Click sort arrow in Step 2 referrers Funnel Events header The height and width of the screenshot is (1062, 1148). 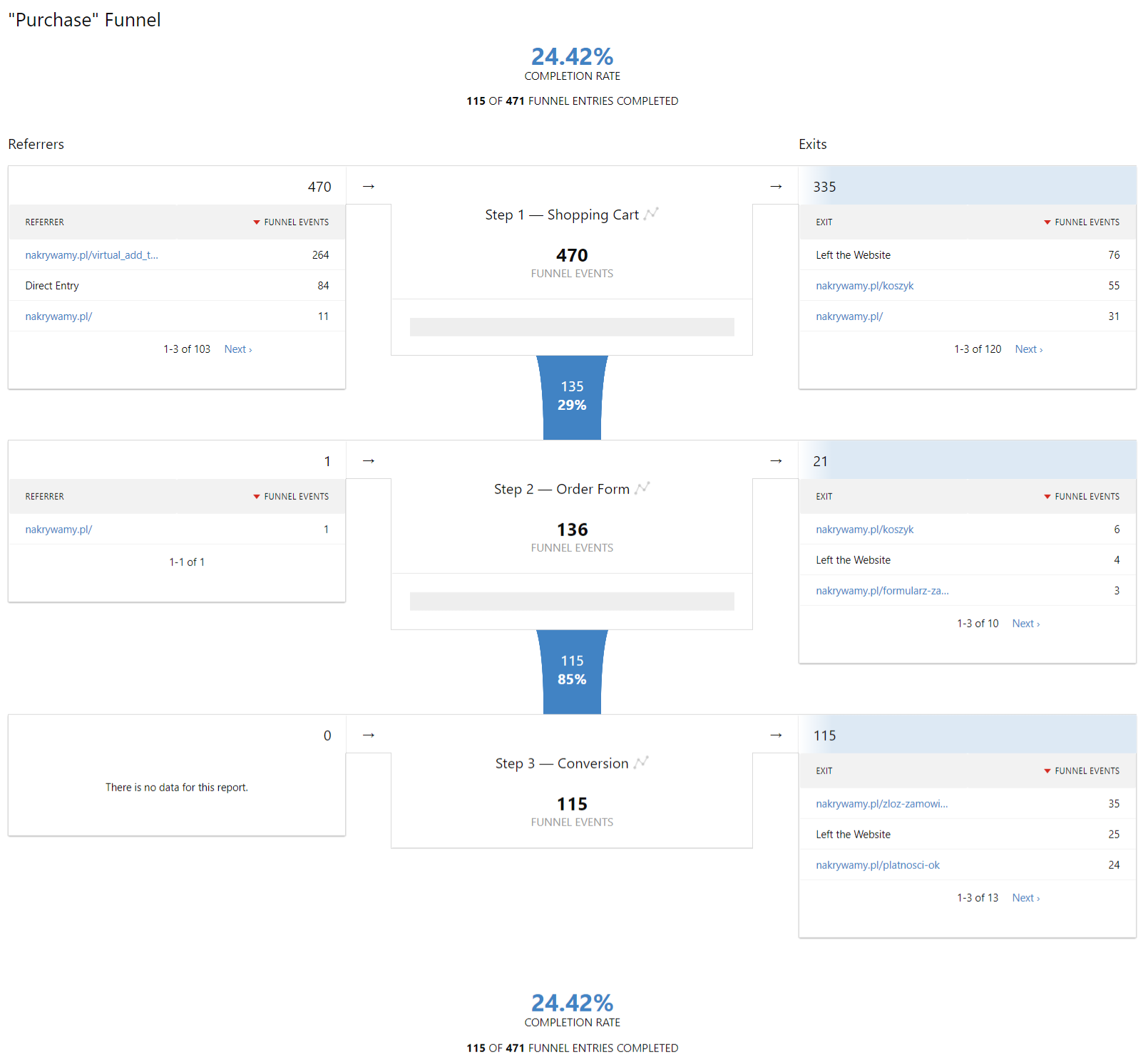257,497
